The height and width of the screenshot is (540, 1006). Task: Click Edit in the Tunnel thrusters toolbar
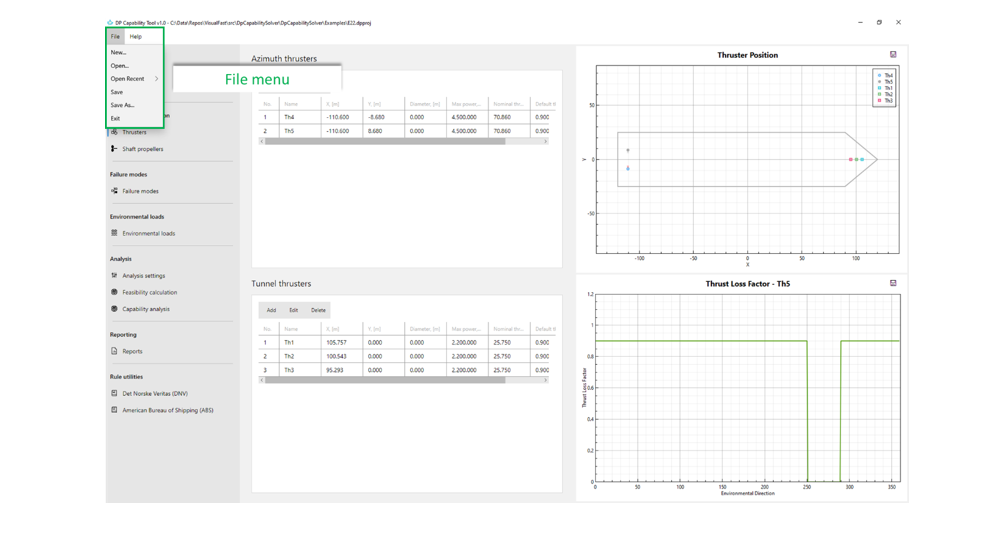(293, 310)
